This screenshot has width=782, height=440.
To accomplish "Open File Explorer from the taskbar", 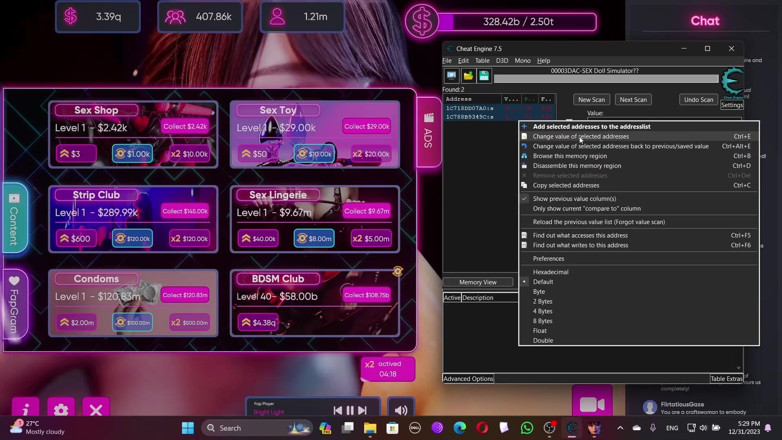I will coord(370,428).
